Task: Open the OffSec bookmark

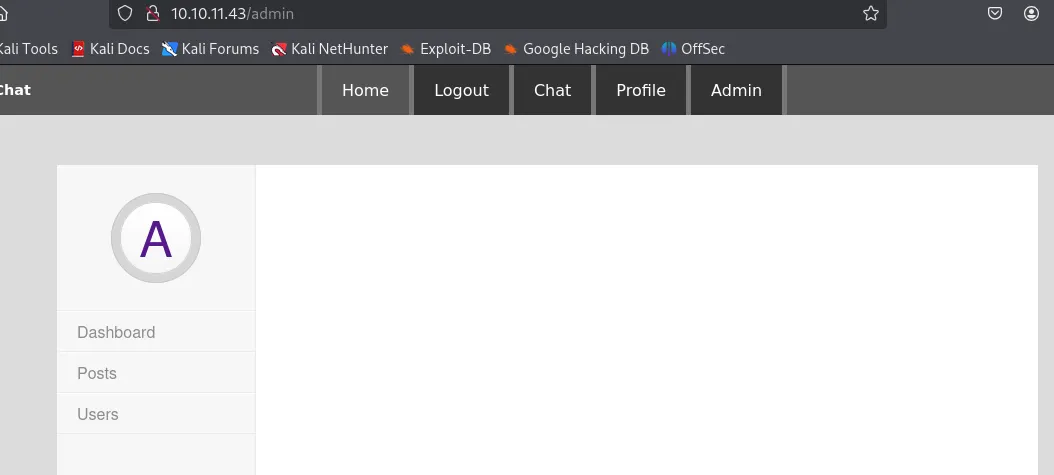Action: click(693, 49)
